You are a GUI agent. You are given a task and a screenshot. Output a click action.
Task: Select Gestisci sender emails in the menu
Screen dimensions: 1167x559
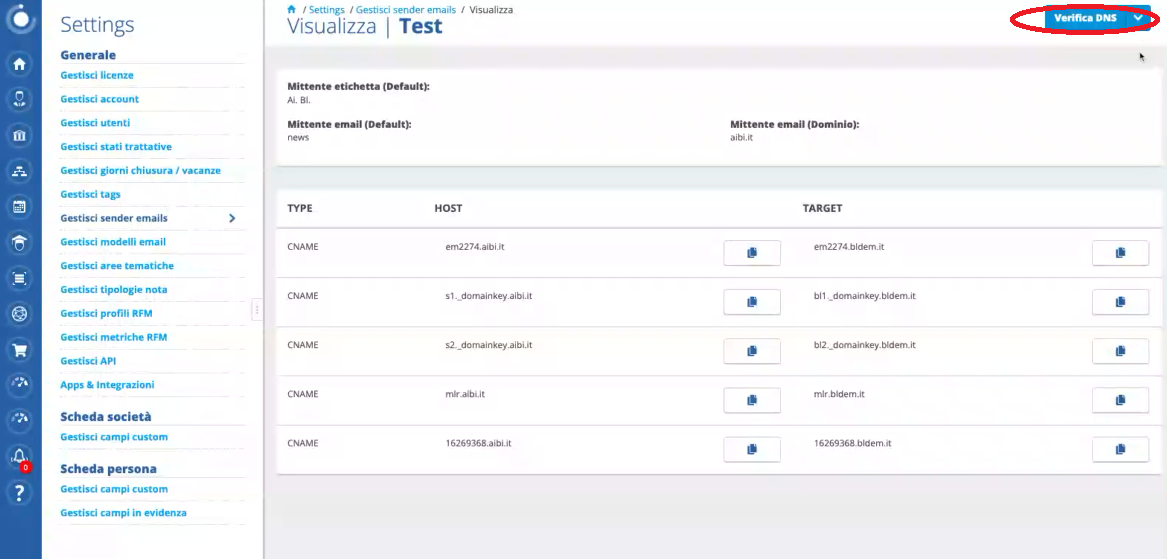pyautogui.click(x=114, y=218)
